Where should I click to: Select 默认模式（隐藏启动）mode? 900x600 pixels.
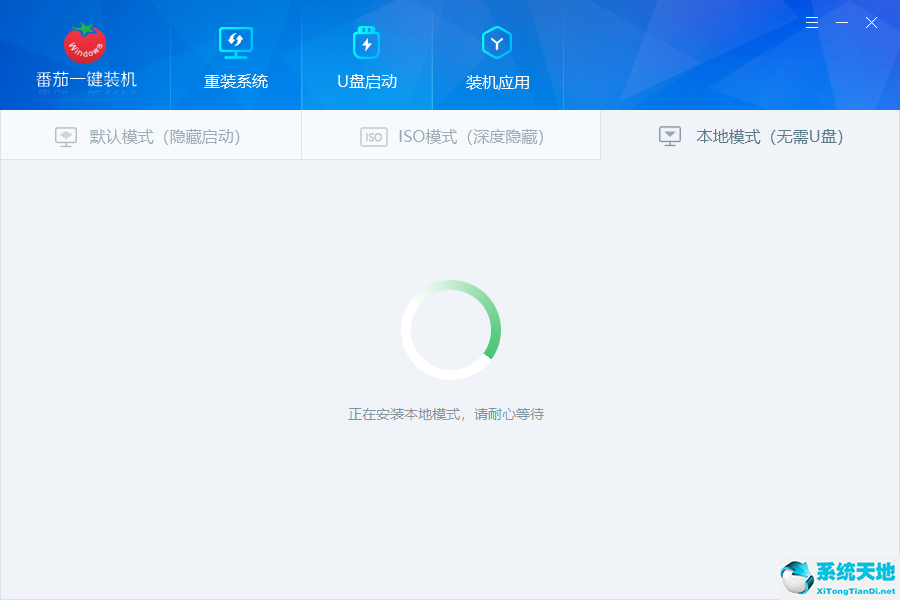coord(150,135)
